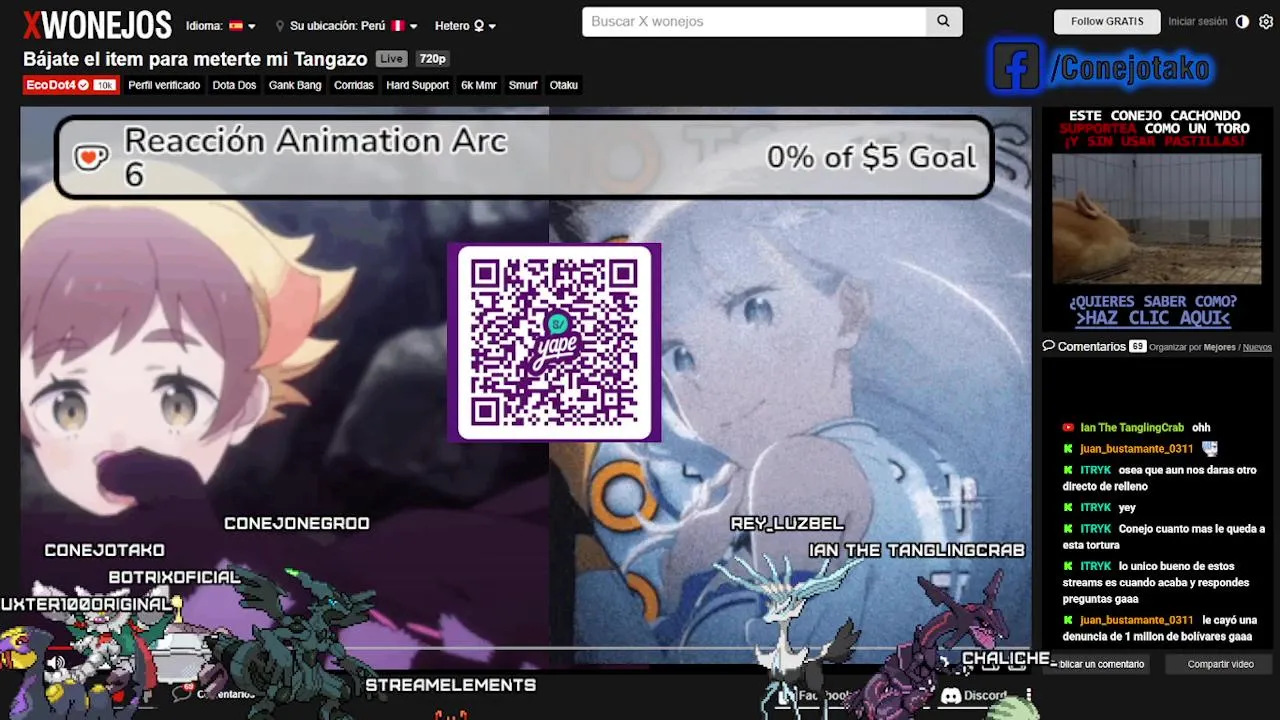The width and height of the screenshot is (1280, 720).
Task: Click the CONEJONEGROO nametag overlay
Action: [297, 523]
